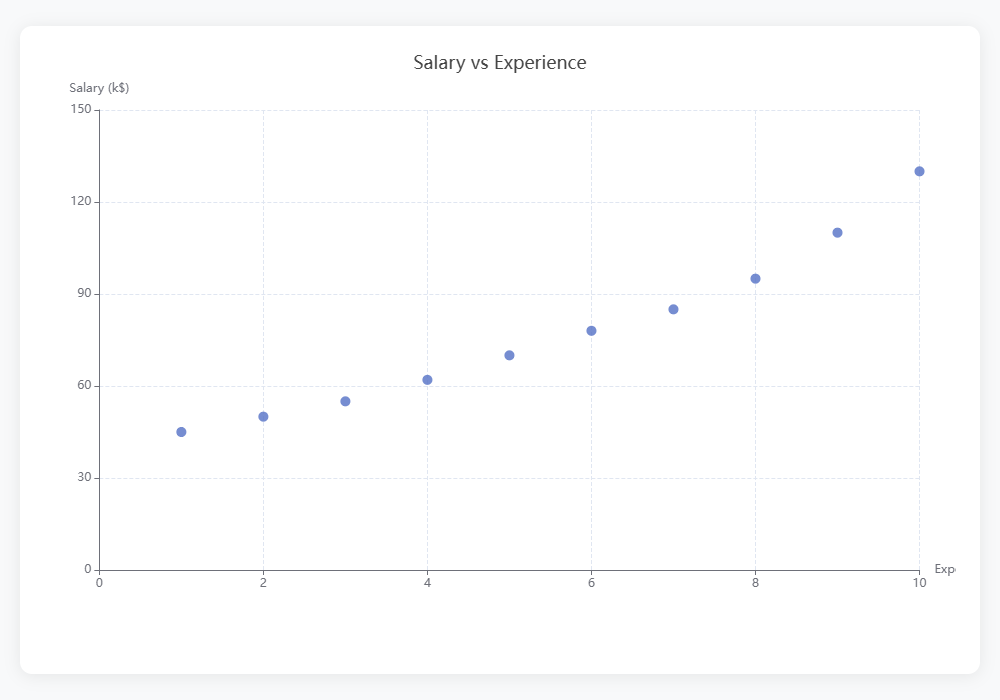
Task: Select the data point at experience 8
Action: point(755,279)
